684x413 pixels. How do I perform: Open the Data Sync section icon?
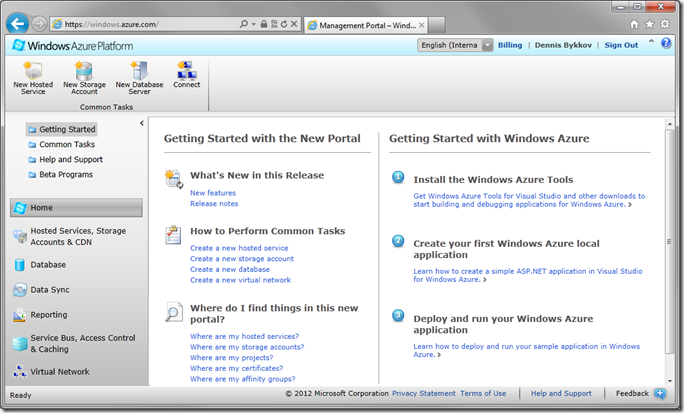(x=20, y=290)
